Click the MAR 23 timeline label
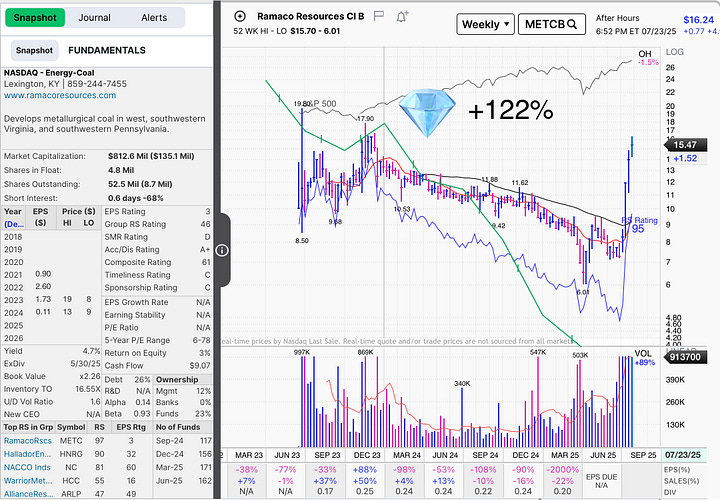 click(249, 455)
